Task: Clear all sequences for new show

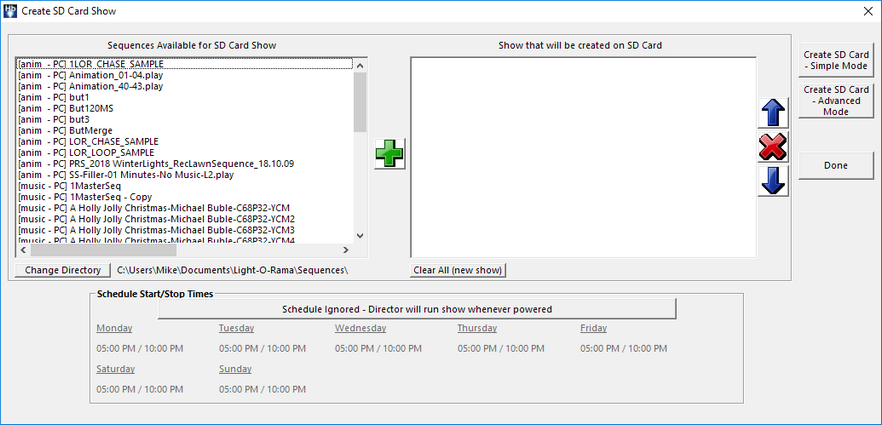Action: pyautogui.click(x=459, y=270)
